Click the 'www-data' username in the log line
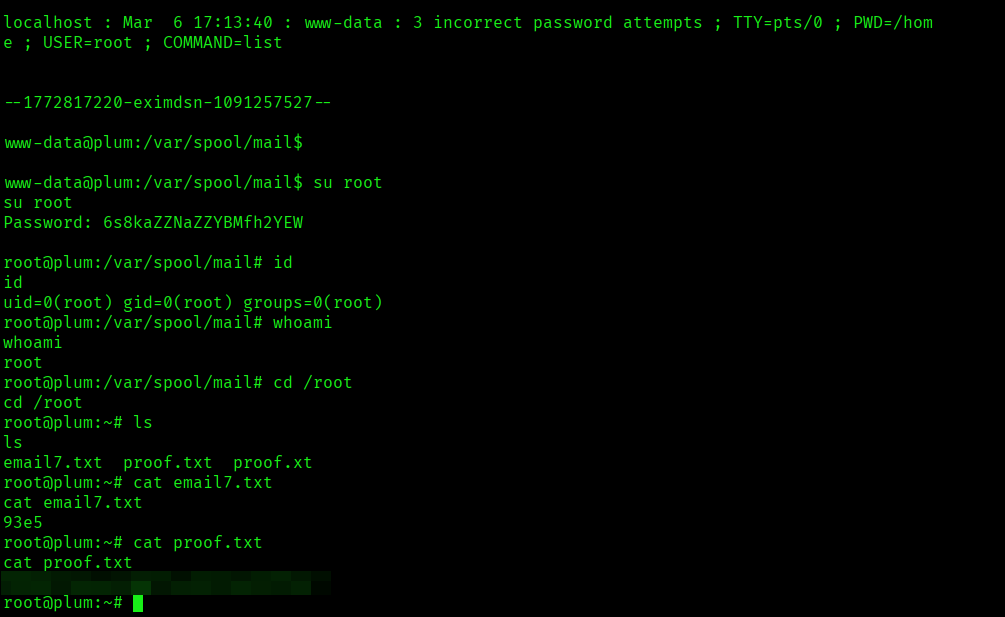The height and width of the screenshot is (617, 1005). click(343, 23)
